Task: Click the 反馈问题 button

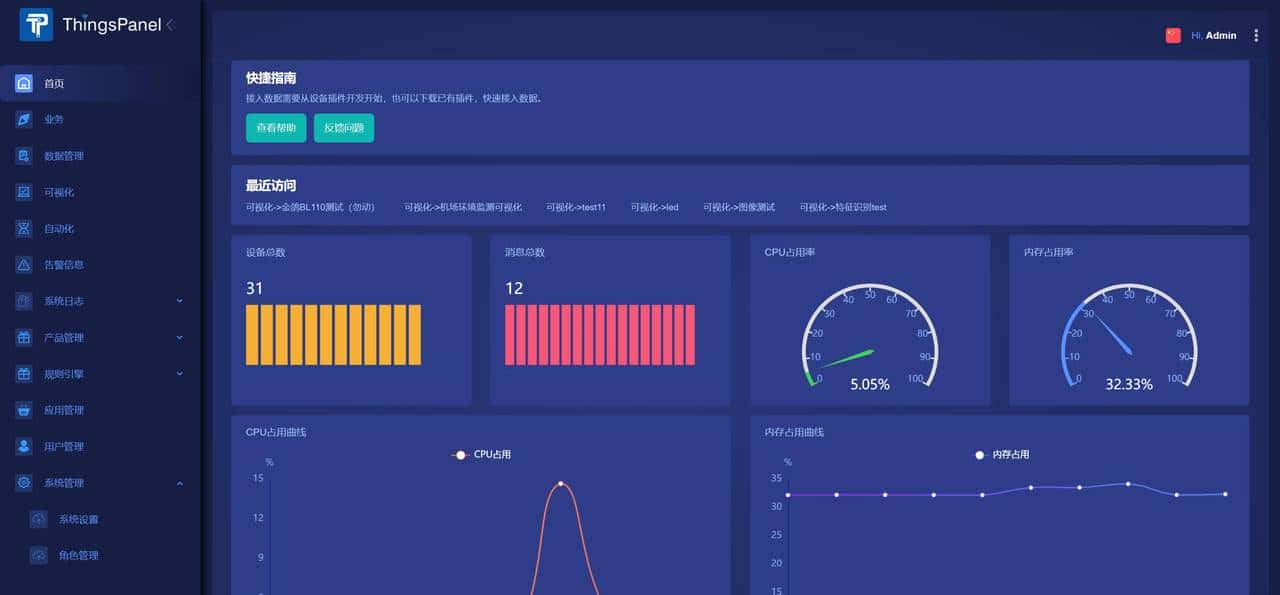Action: point(344,128)
